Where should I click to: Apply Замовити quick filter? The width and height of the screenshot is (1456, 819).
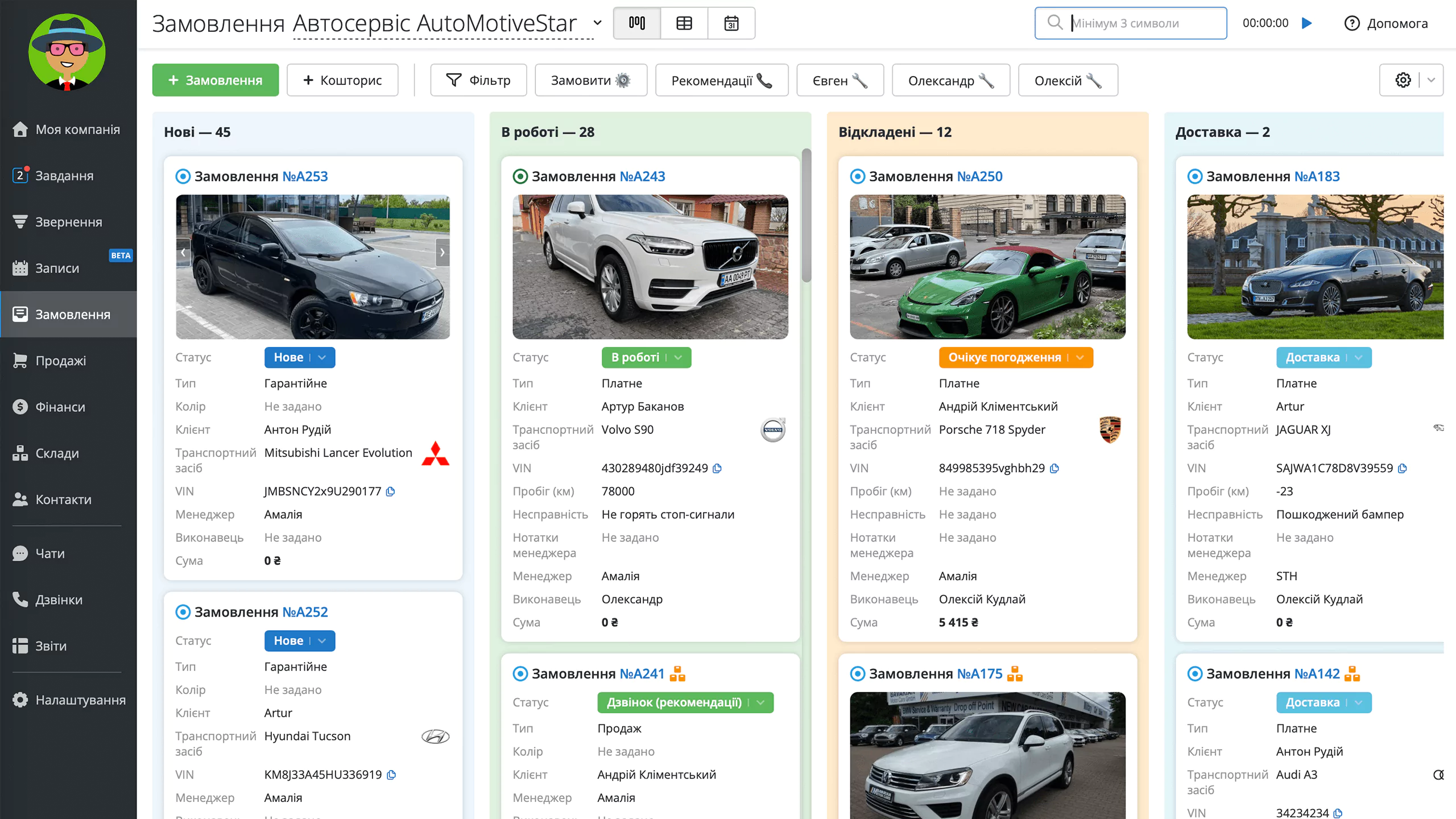[x=591, y=80]
